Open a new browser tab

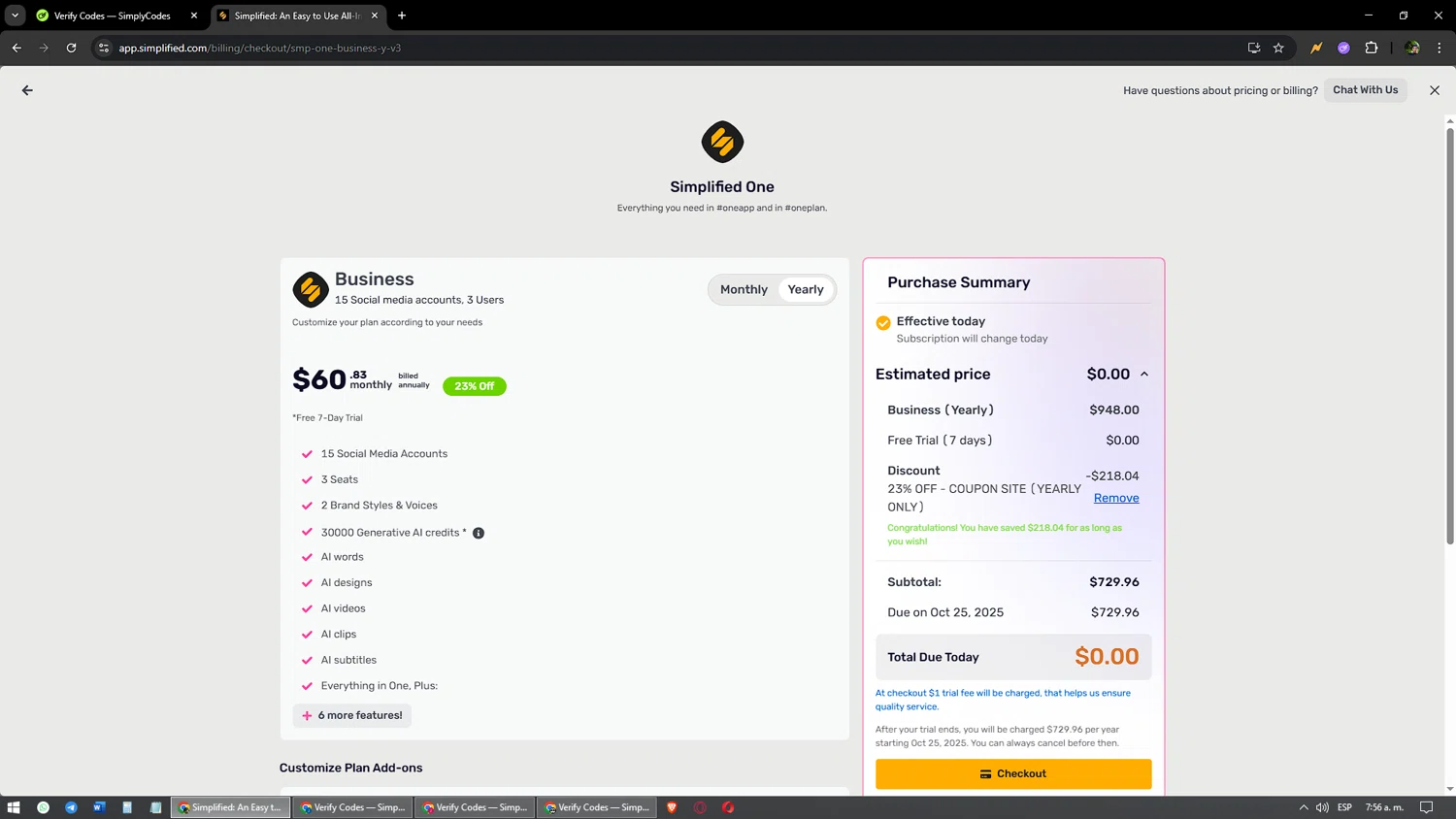click(402, 16)
